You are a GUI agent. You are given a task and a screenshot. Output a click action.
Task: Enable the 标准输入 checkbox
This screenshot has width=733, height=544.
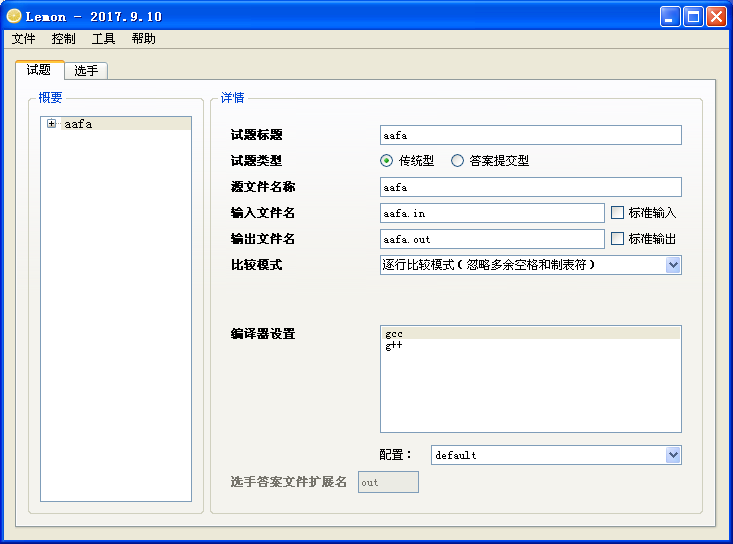618,213
